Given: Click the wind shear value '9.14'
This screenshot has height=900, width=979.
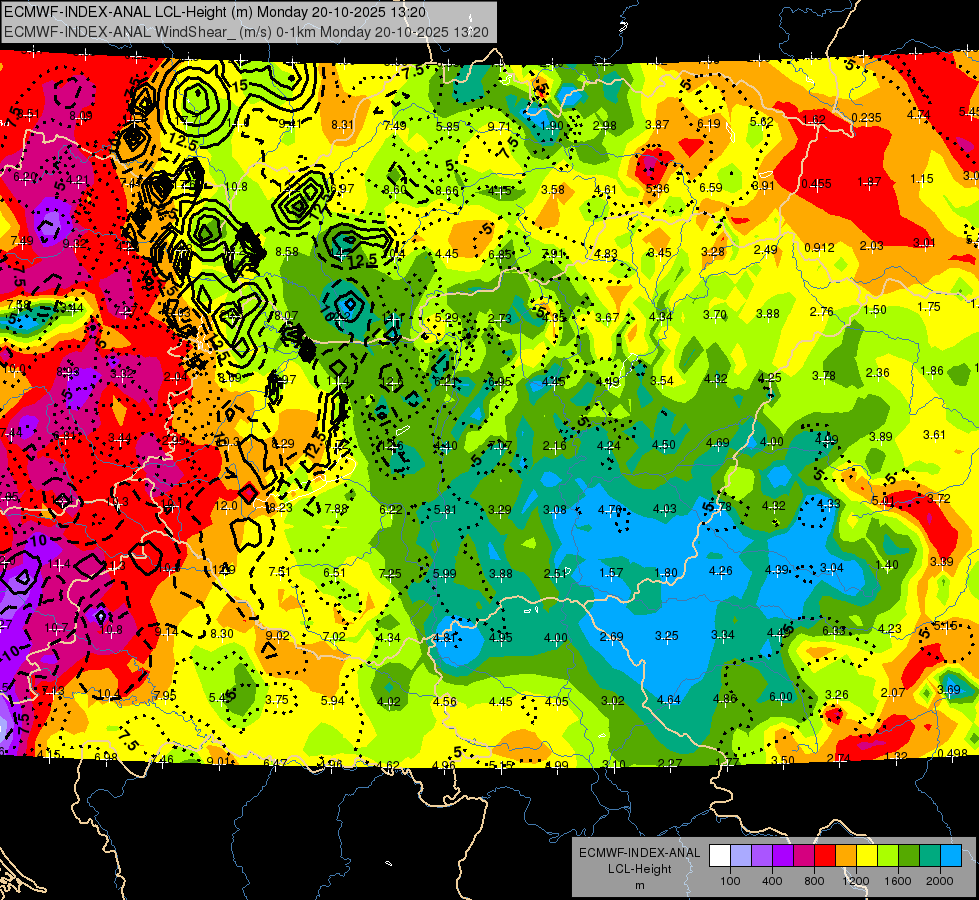Looking at the screenshot, I should [x=166, y=631].
